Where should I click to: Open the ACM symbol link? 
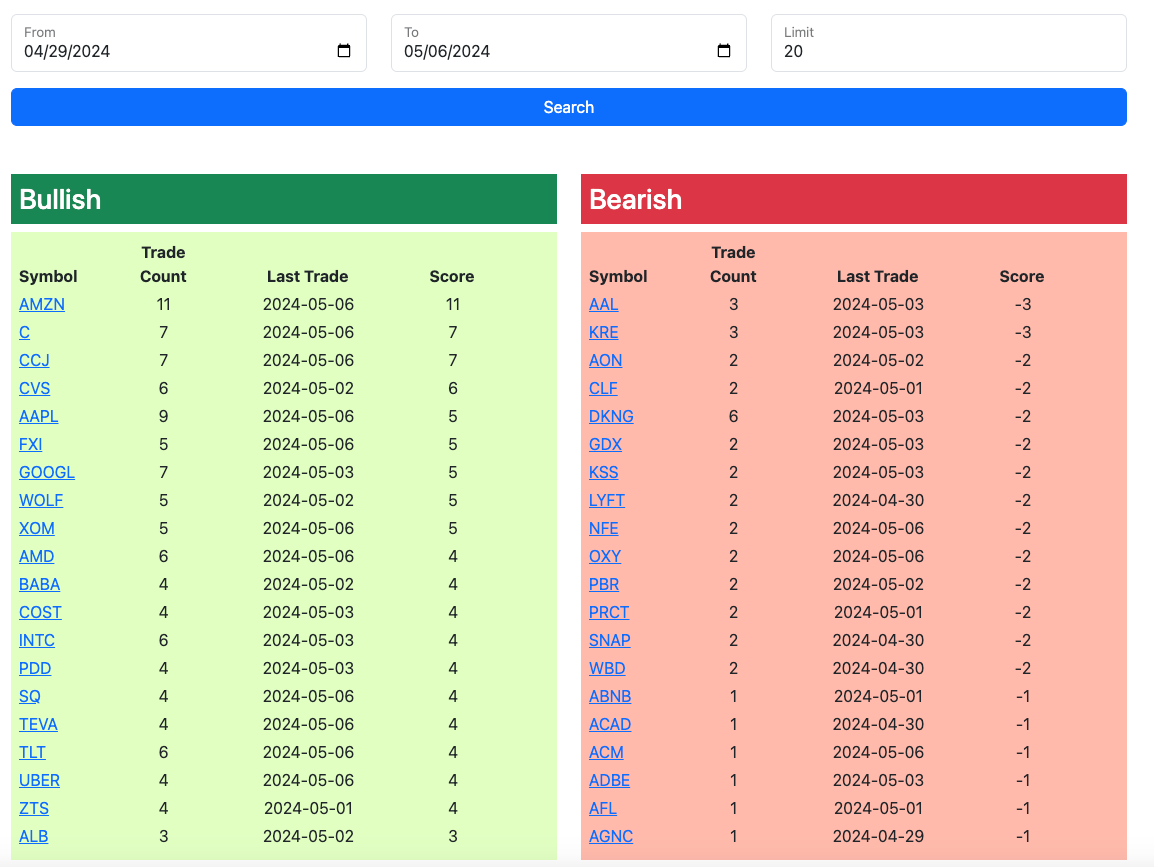(606, 752)
